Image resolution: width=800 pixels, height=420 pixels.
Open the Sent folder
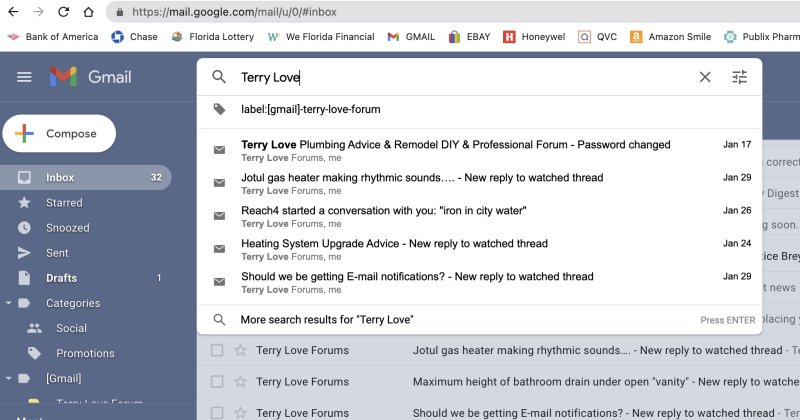tap(86, 253)
